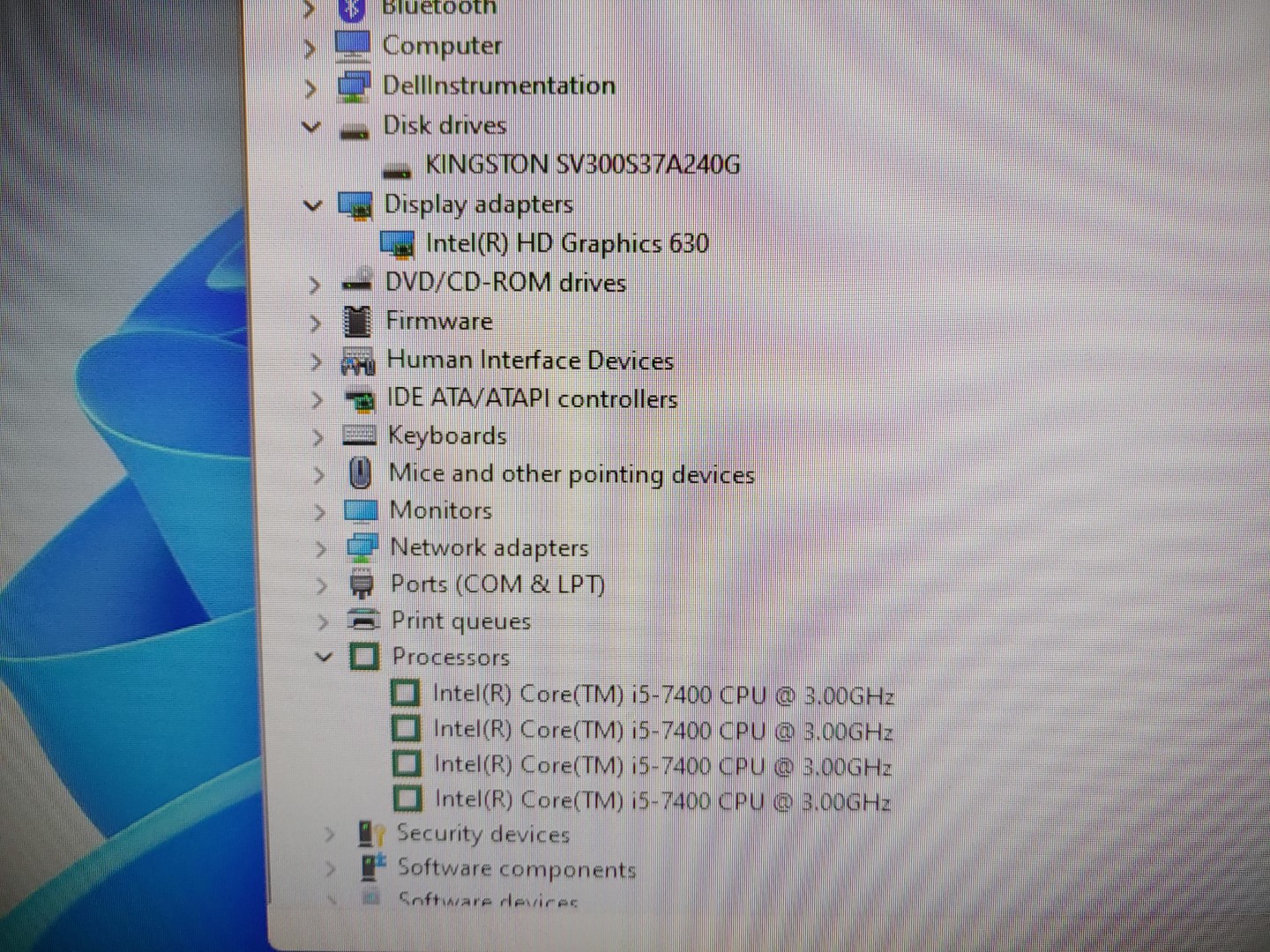1270x952 pixels.
Task: Click the DellInstrumentation icon
Action: 354,86
